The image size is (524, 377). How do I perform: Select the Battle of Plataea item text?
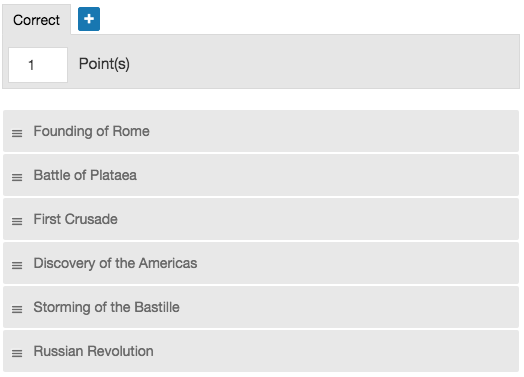pyautogui.click(x=85, y=175)
